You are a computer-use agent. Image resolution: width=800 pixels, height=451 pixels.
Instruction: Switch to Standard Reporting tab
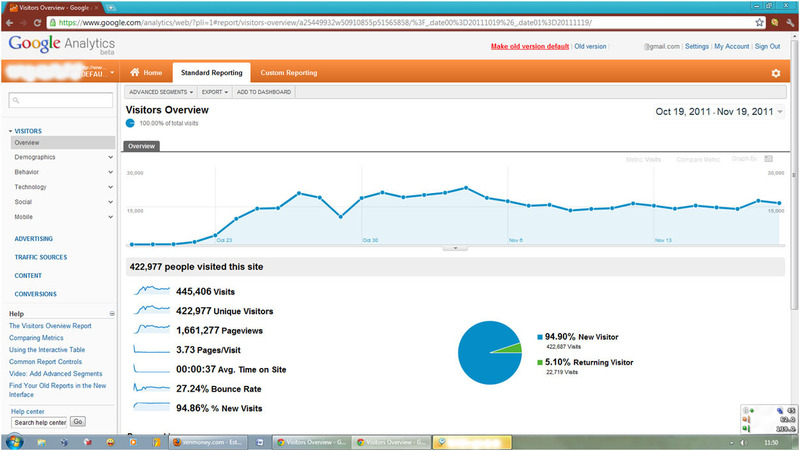[212, 72]
